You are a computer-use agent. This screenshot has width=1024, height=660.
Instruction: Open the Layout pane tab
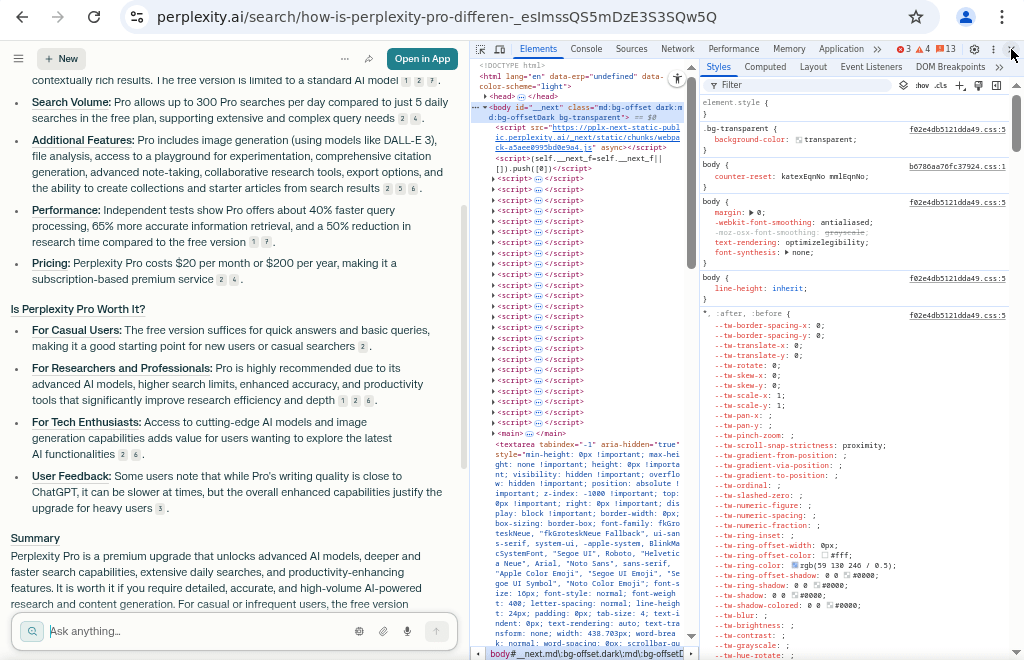pos(813,67)
